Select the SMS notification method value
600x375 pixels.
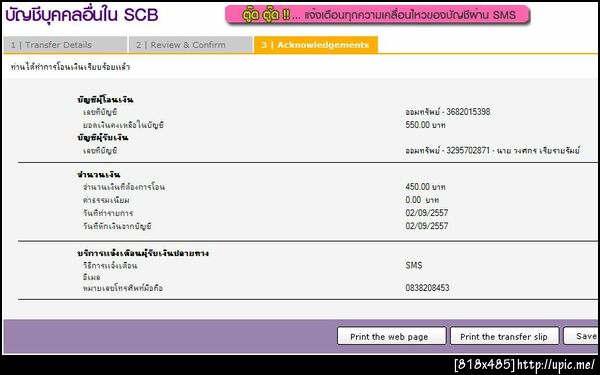(414, 265)
